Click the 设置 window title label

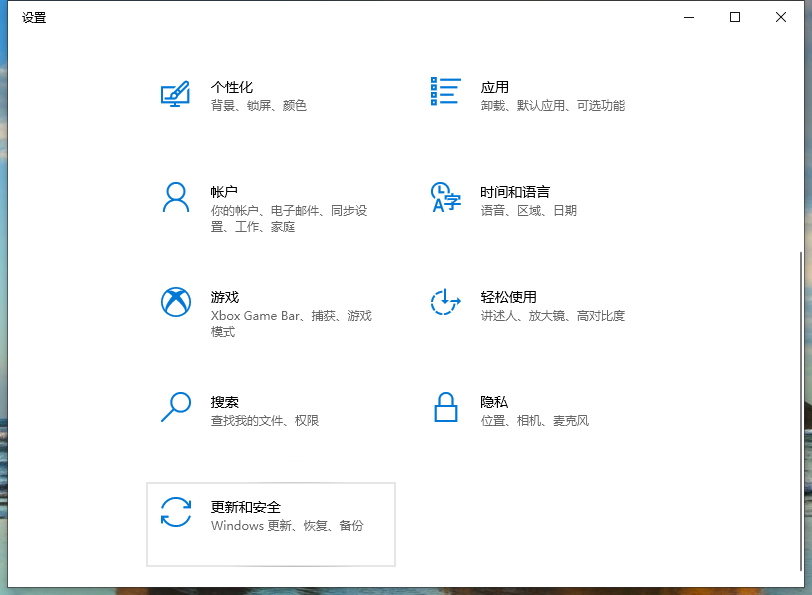pos(34,17)
